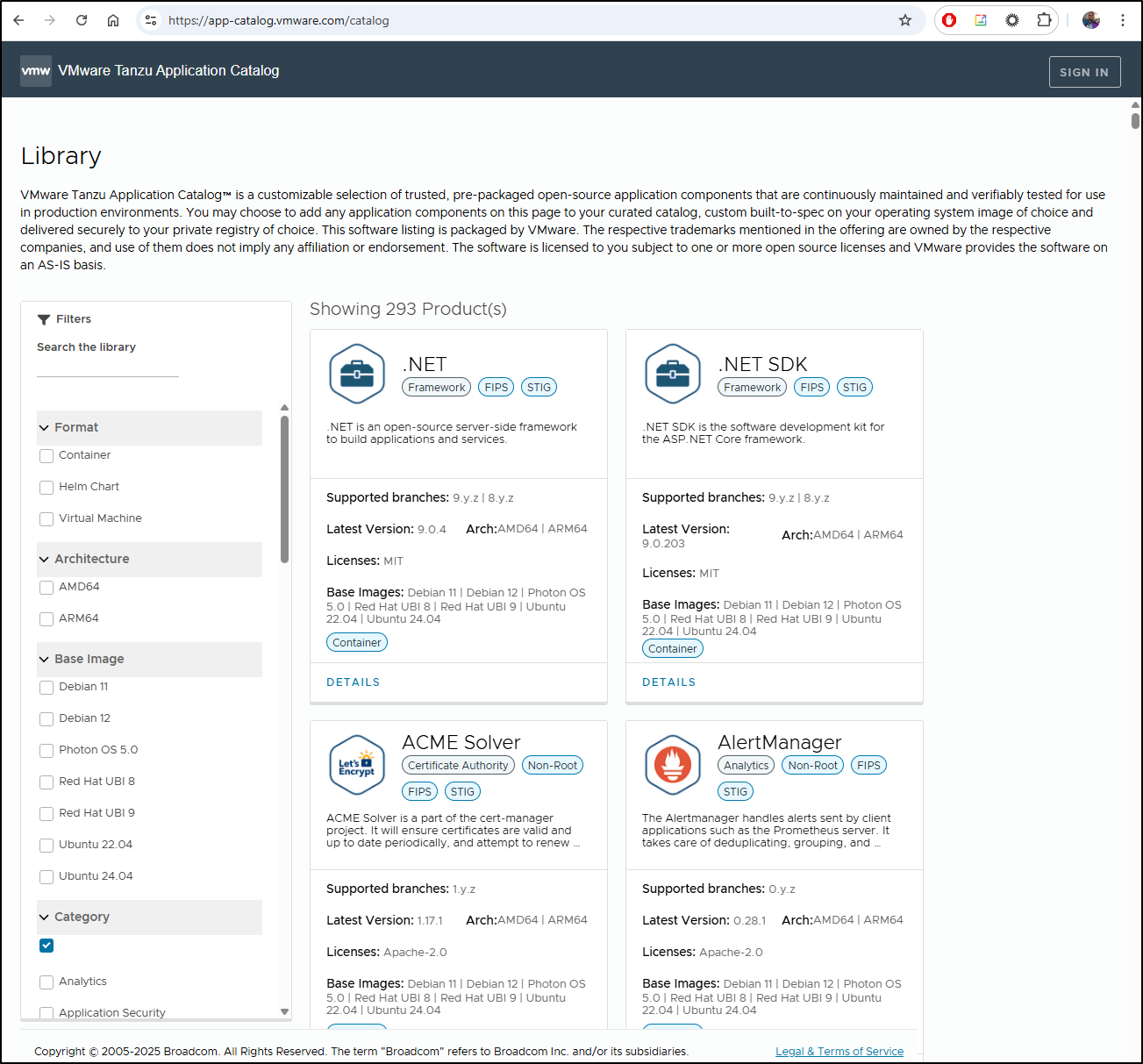
Task: Go to the browser home page
Action: (x=113, y=20)
